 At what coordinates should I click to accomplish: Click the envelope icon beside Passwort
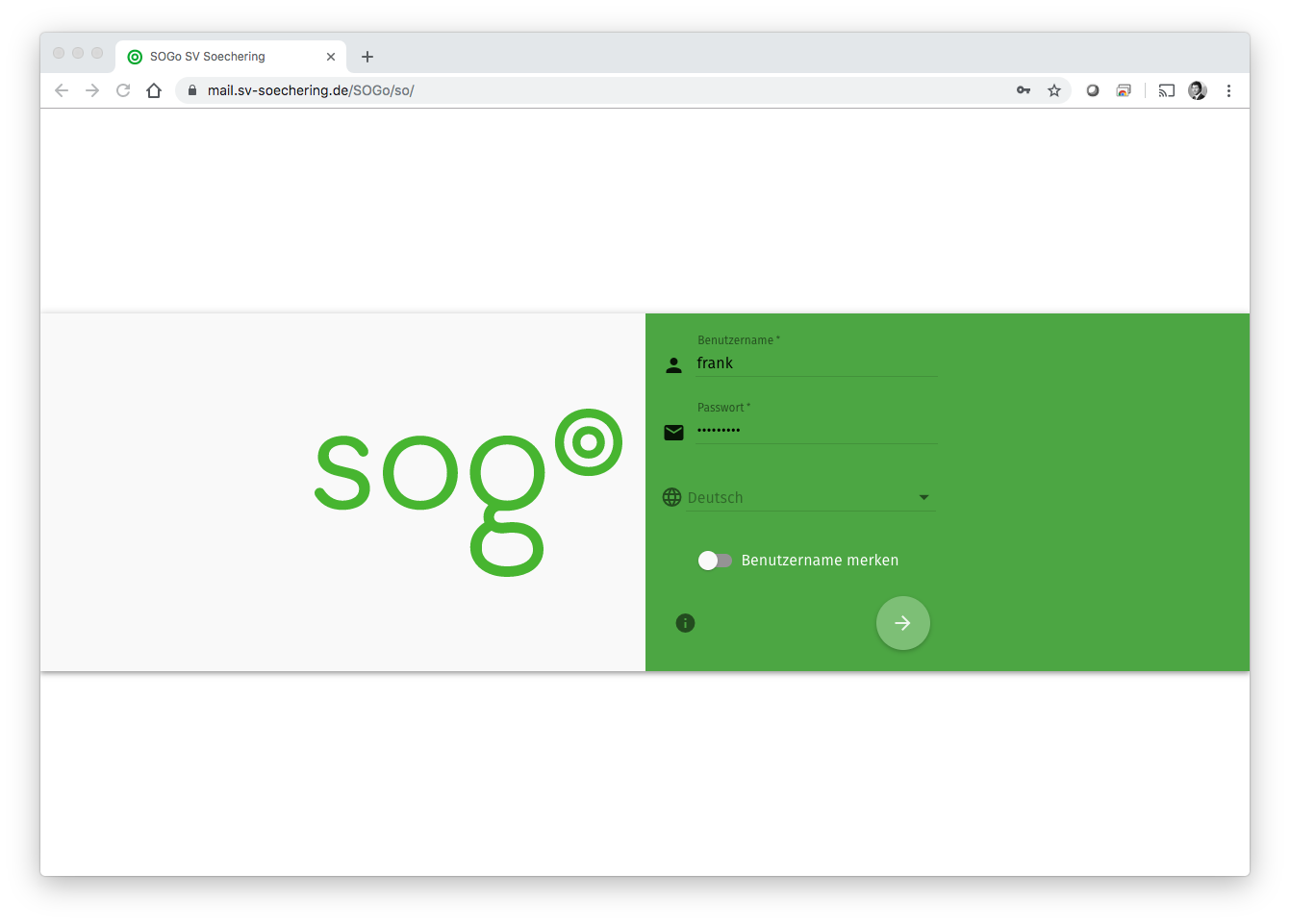(x=673, y=433)
